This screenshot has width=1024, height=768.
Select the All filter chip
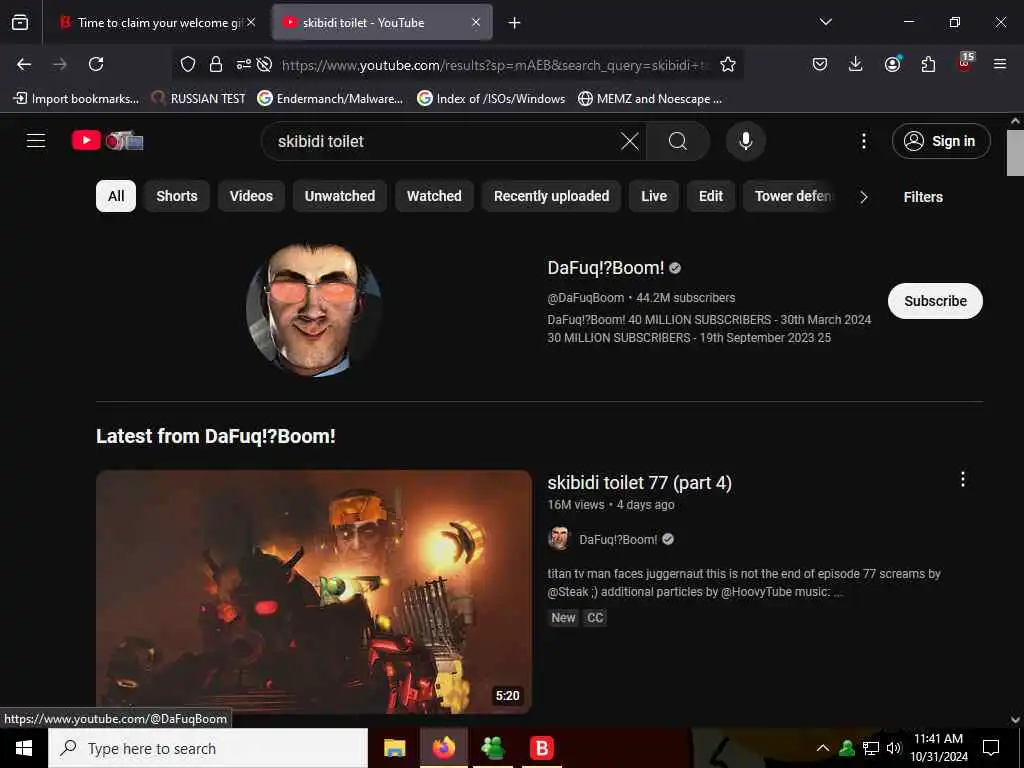[116, 196]
